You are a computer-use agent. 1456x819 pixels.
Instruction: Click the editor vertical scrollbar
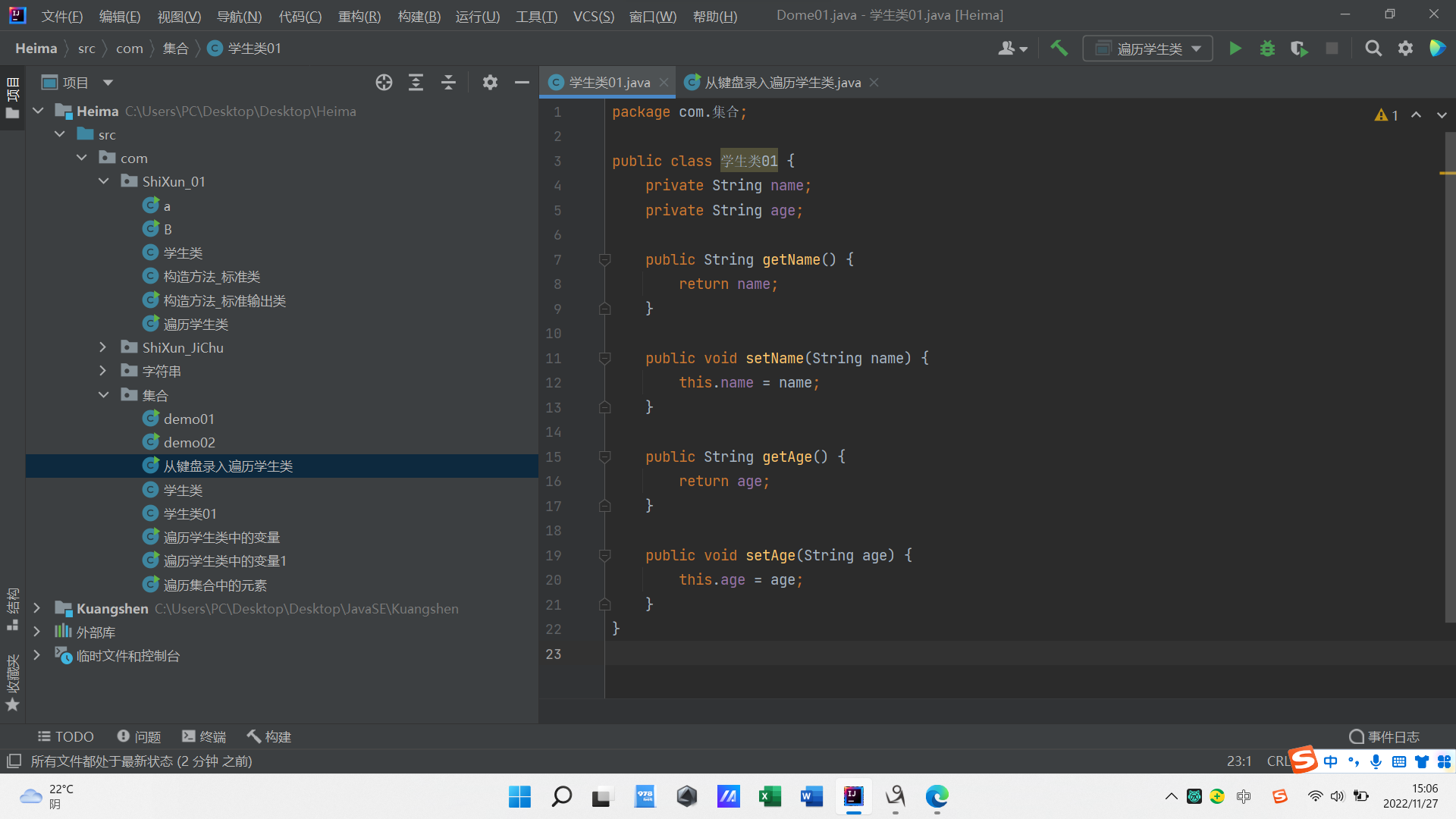(x=1449, y=379)
